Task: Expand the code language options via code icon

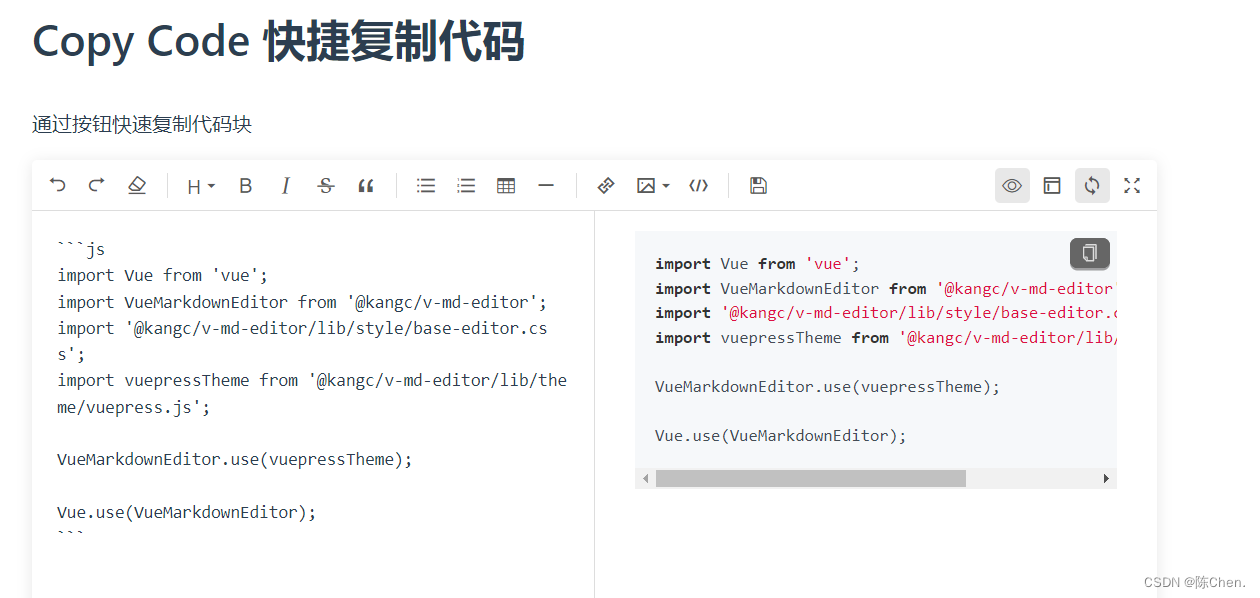Action: (698, 185)
